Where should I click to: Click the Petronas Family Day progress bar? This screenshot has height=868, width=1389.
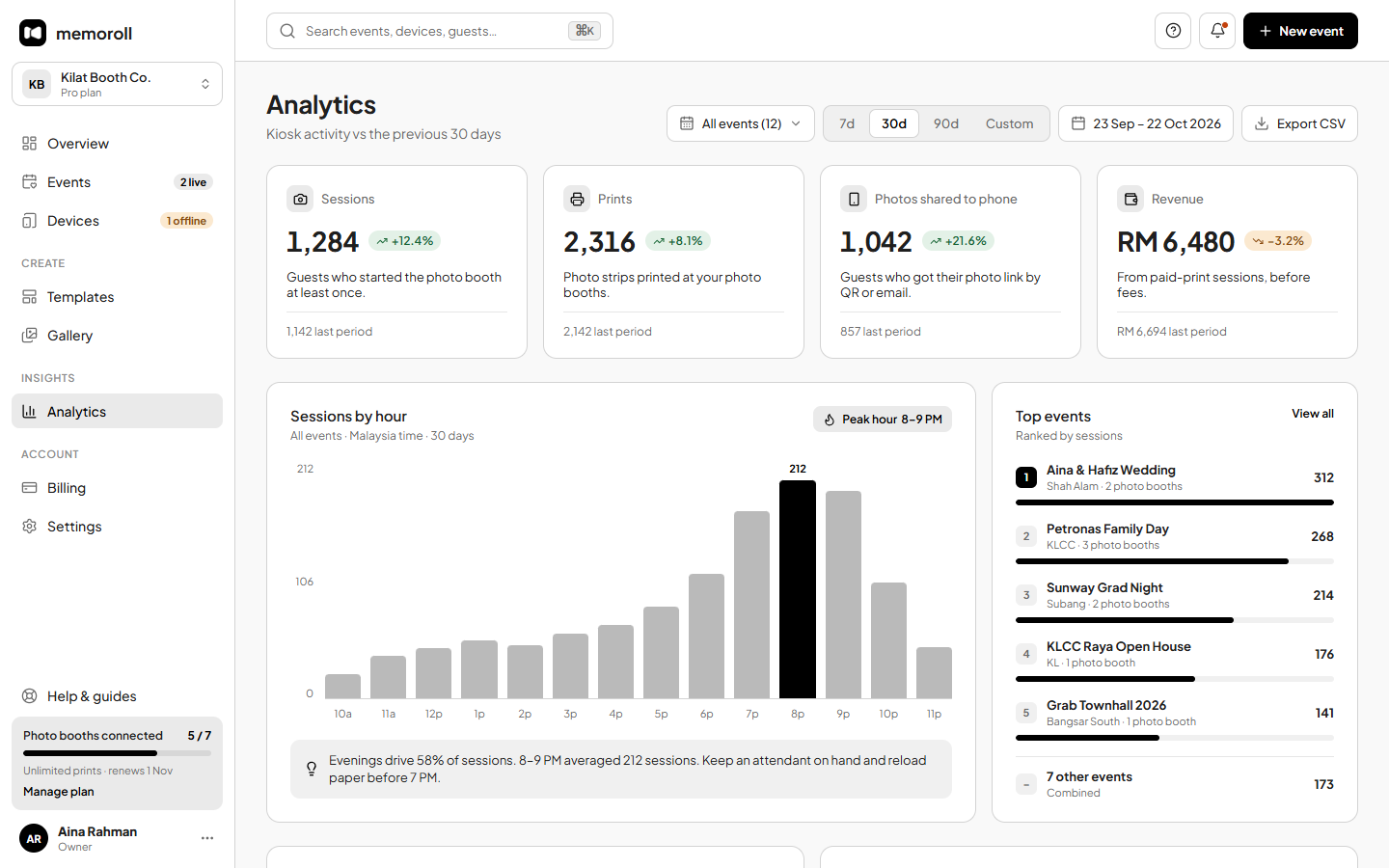pyautogui.click(x=1175, y=561)
